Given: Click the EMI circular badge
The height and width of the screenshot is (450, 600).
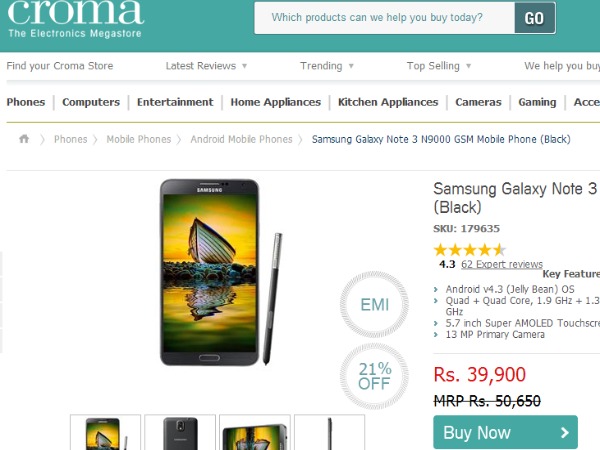Looking at the screenshot, I should pyautogui.click(x=374, y=305).
